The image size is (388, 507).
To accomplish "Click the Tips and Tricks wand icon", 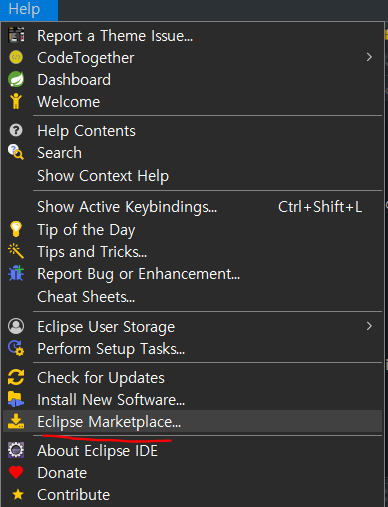I will [16, 251].
